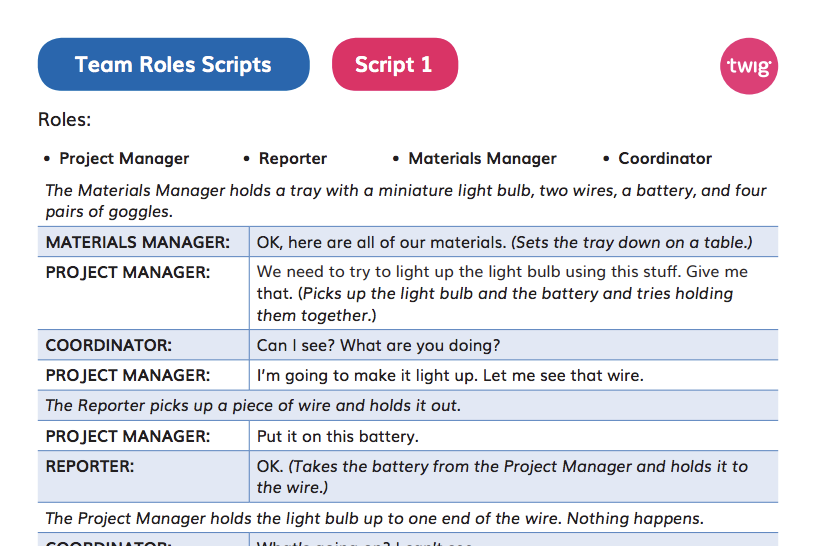Click the Roles: heading text
This screenshot has width=816, height=546.
[x=65, y=120]
